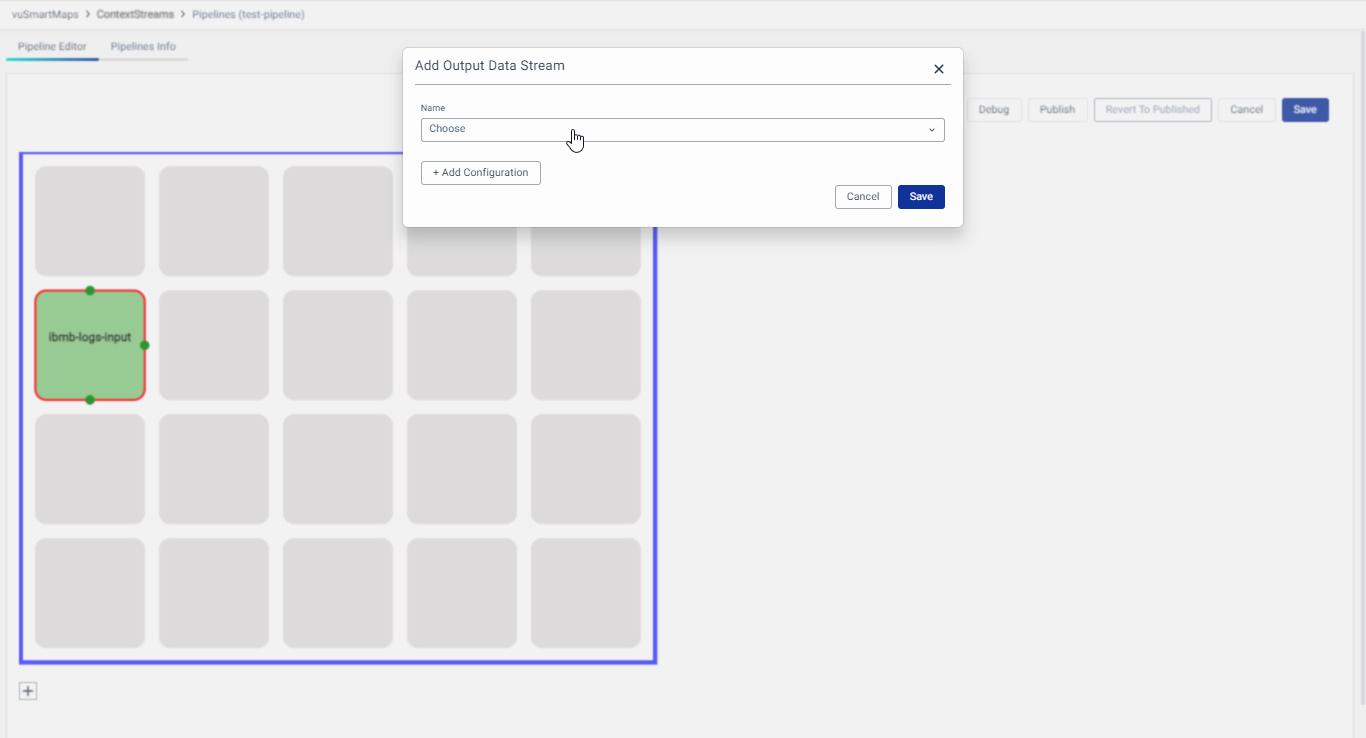
Task: Save the output data stream dialog
Action: click(x=920, y=197)
